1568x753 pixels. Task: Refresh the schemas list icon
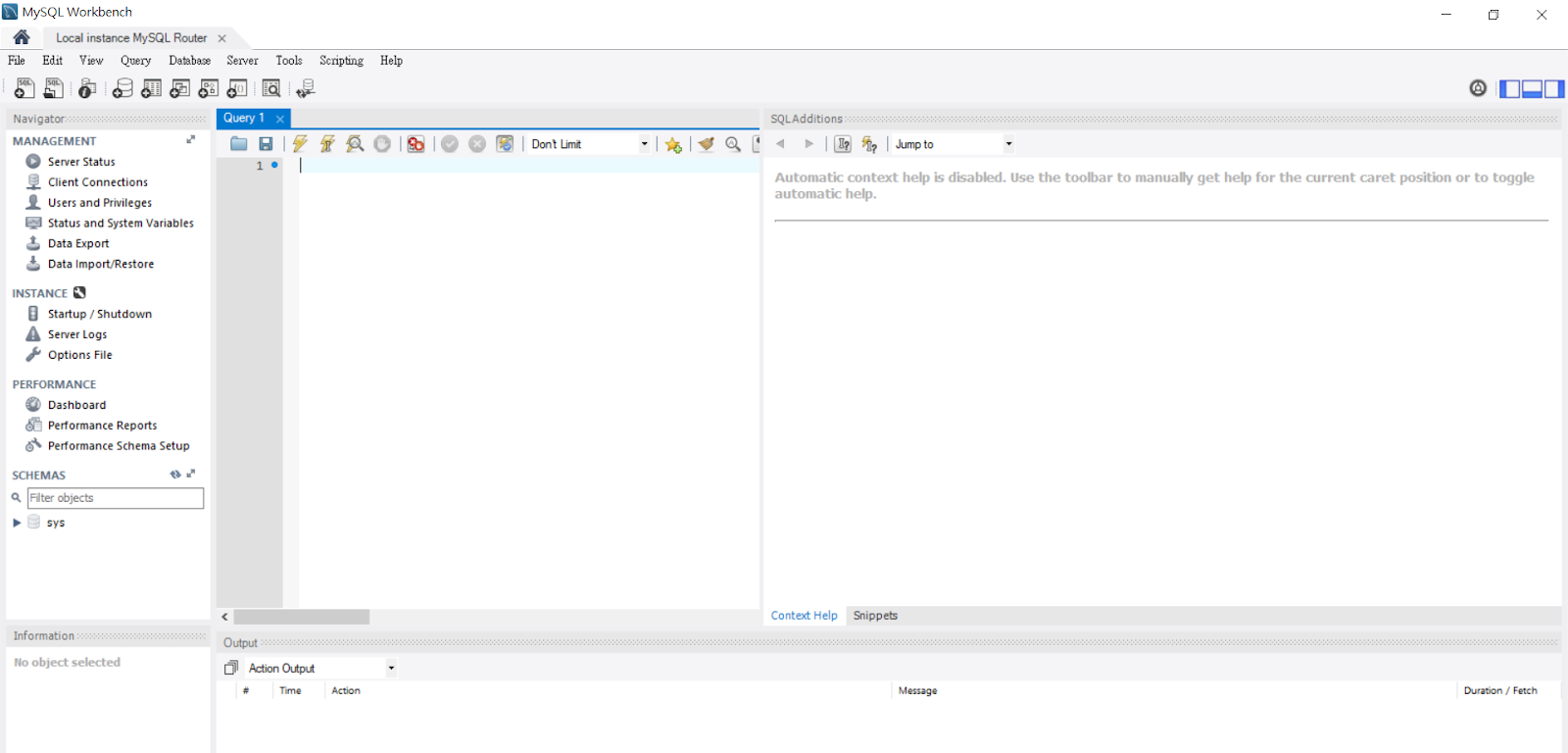click(x=175, y=475)
